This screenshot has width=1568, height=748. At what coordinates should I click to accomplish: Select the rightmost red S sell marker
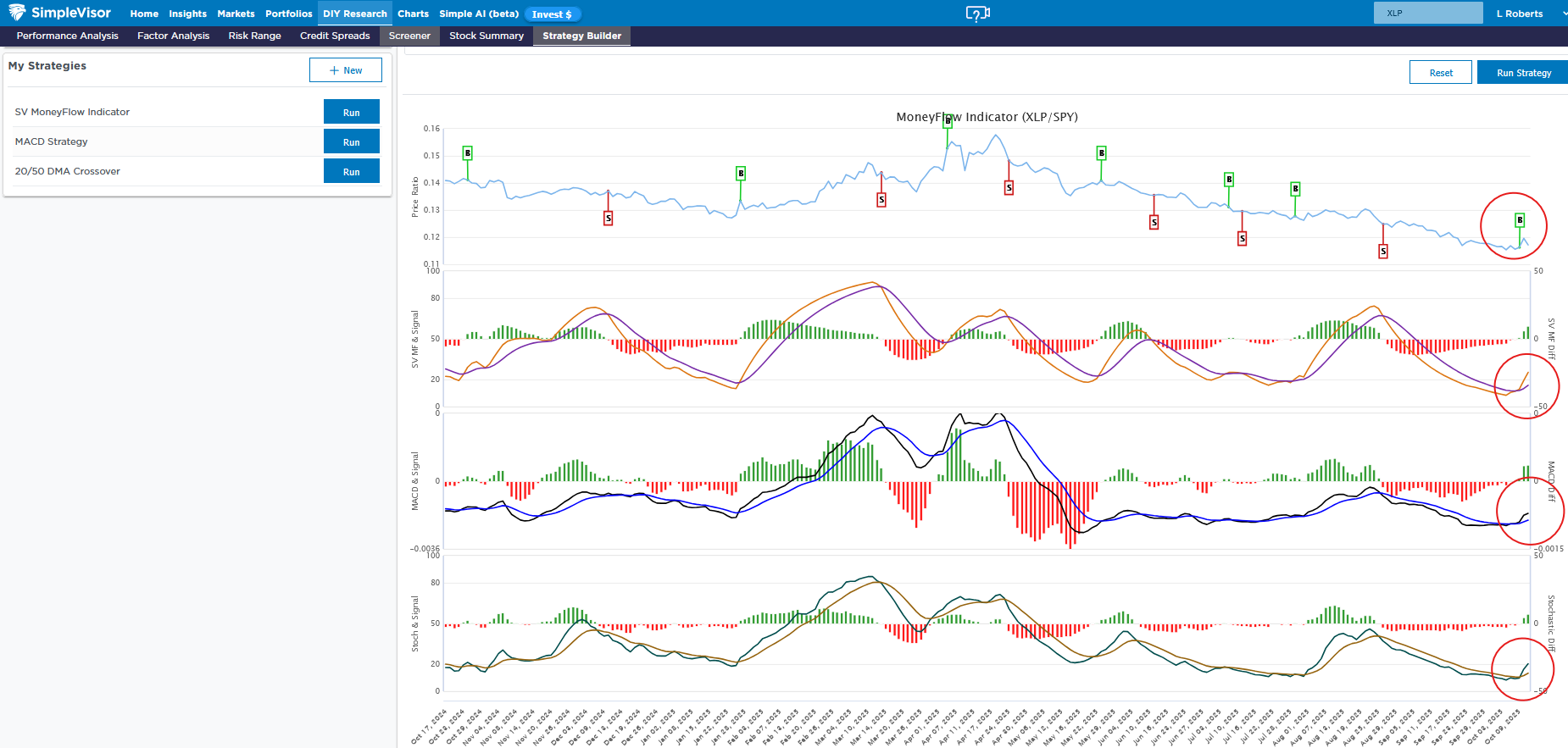(1383, 252)
